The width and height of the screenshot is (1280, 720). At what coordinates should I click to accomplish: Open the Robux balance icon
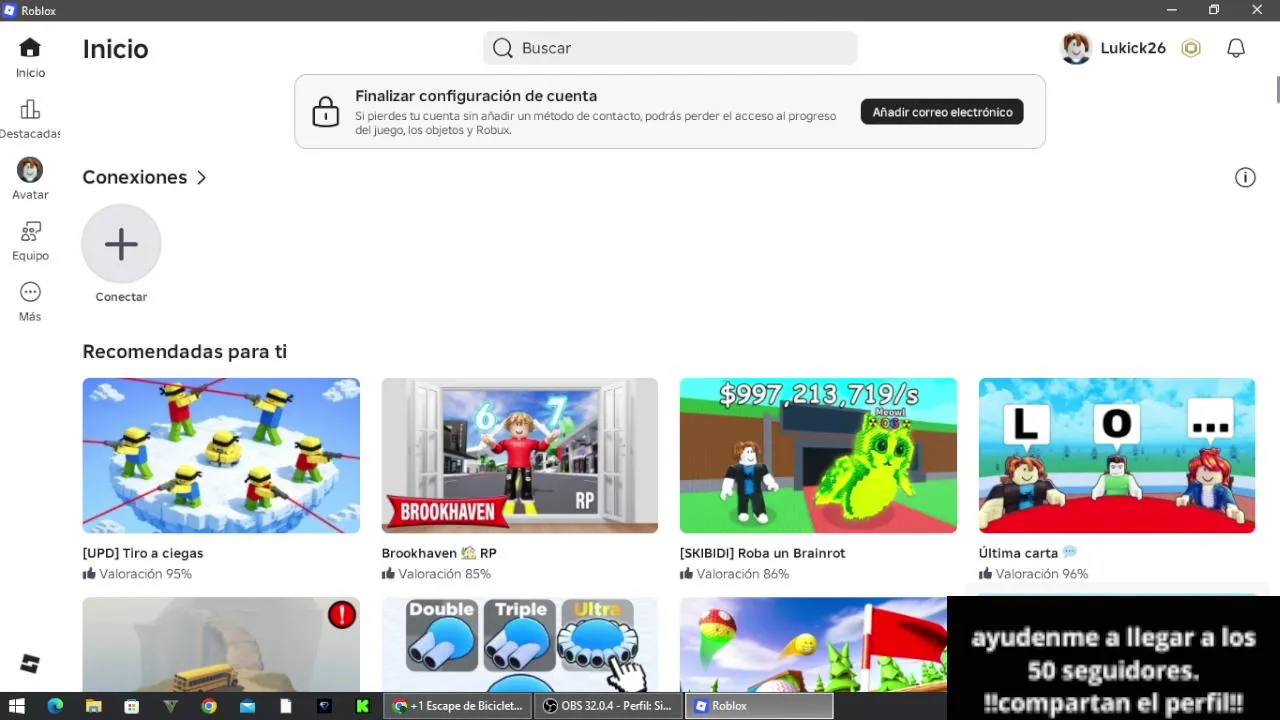coord(1191,48)
